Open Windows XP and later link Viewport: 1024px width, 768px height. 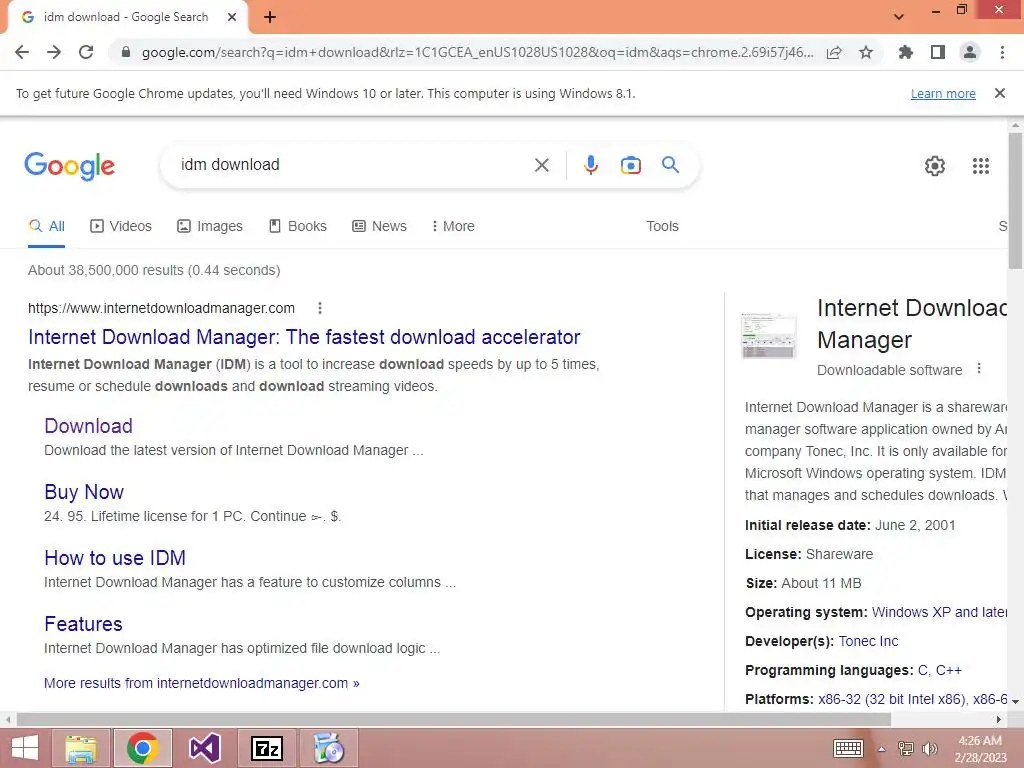click(x=939, y=613)
